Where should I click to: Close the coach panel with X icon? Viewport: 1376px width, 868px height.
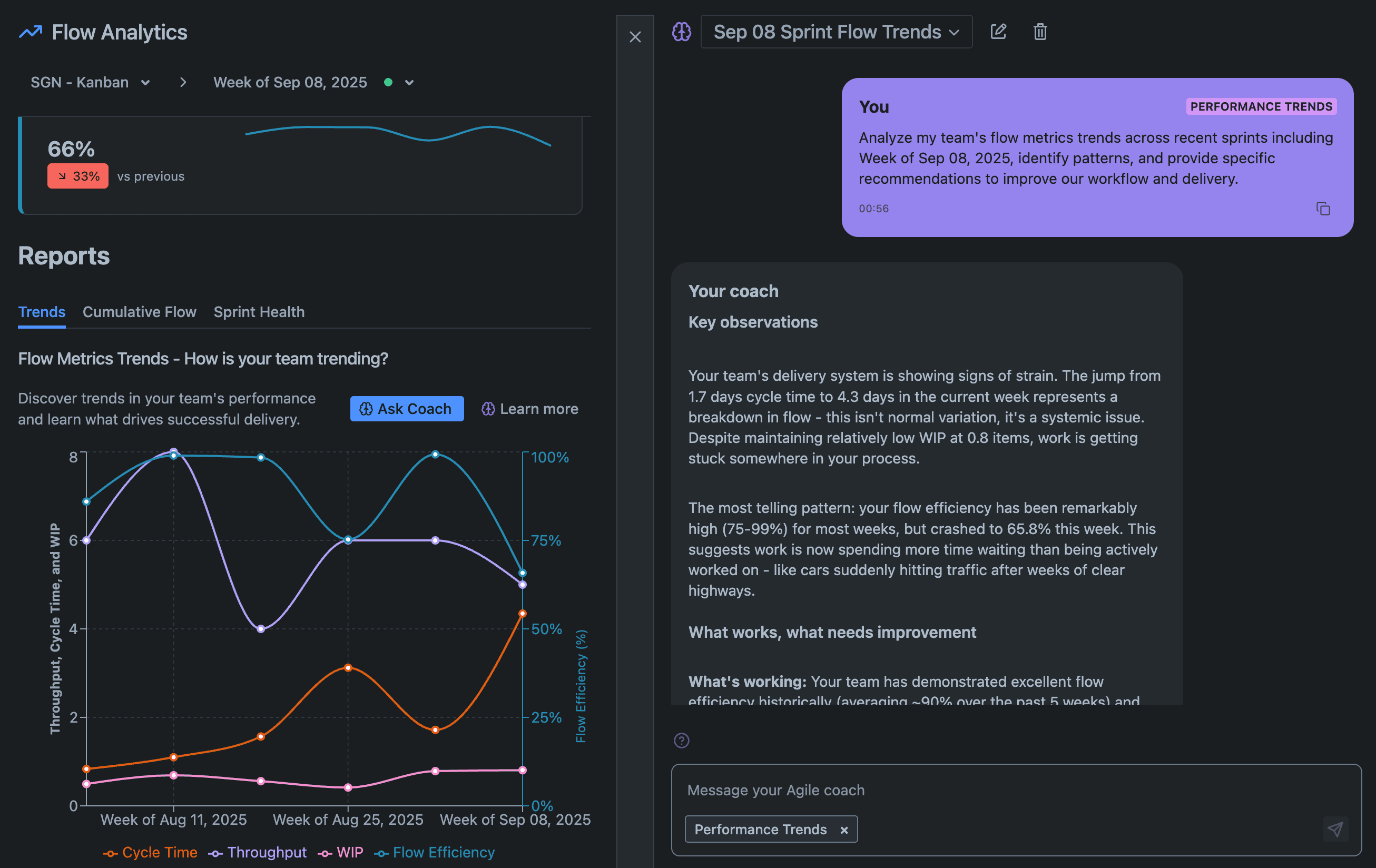coord(635,37)
